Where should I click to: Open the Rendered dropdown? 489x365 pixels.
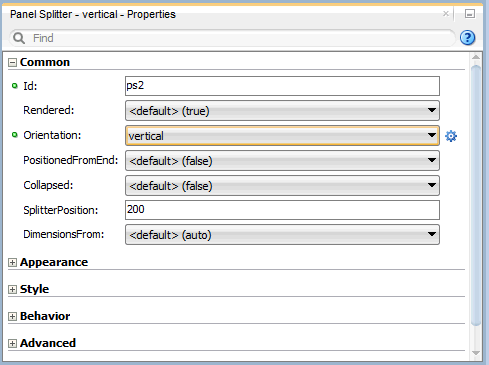tap(282, 111)
